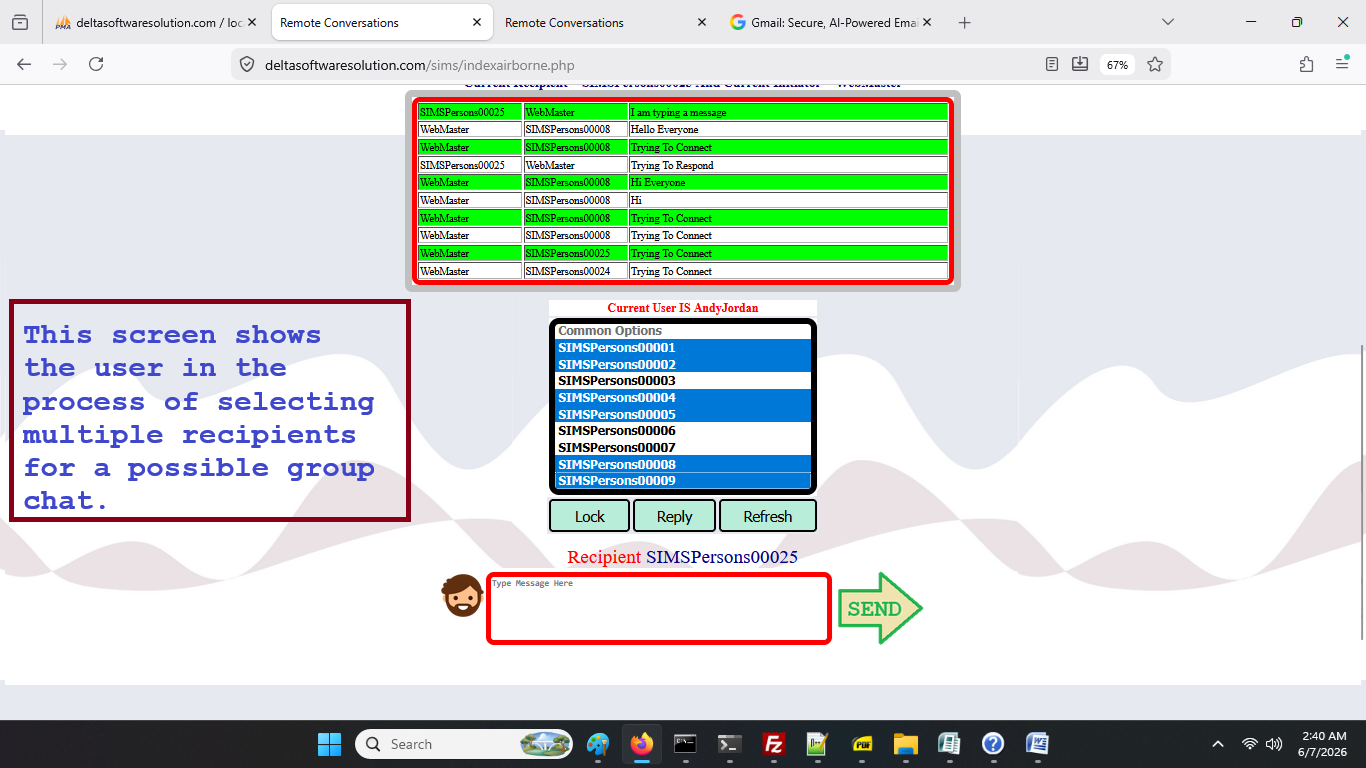Show hidden system tray icons
Screen dimensions: 1366x768
coord(1217,744)
